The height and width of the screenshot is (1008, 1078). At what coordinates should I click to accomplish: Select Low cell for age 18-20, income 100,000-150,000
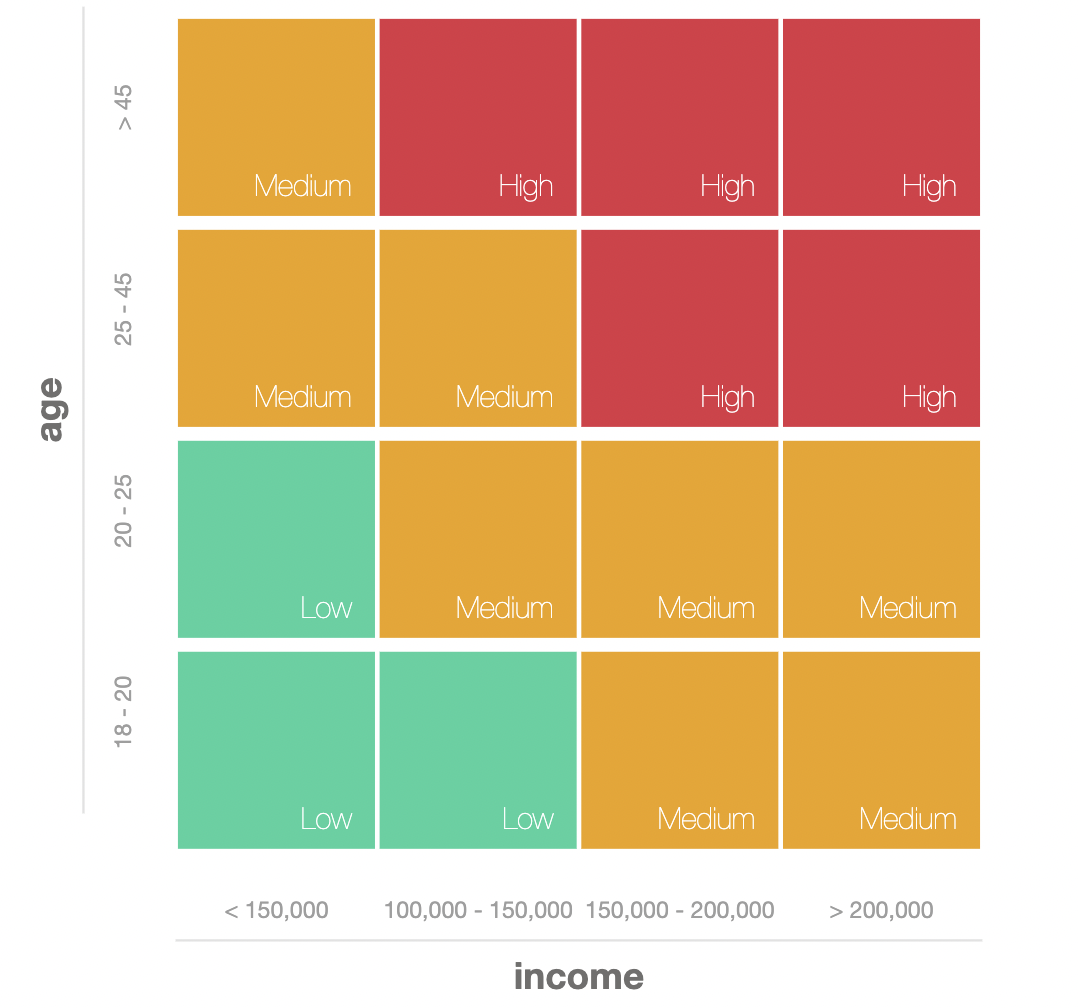pos(478,750)
